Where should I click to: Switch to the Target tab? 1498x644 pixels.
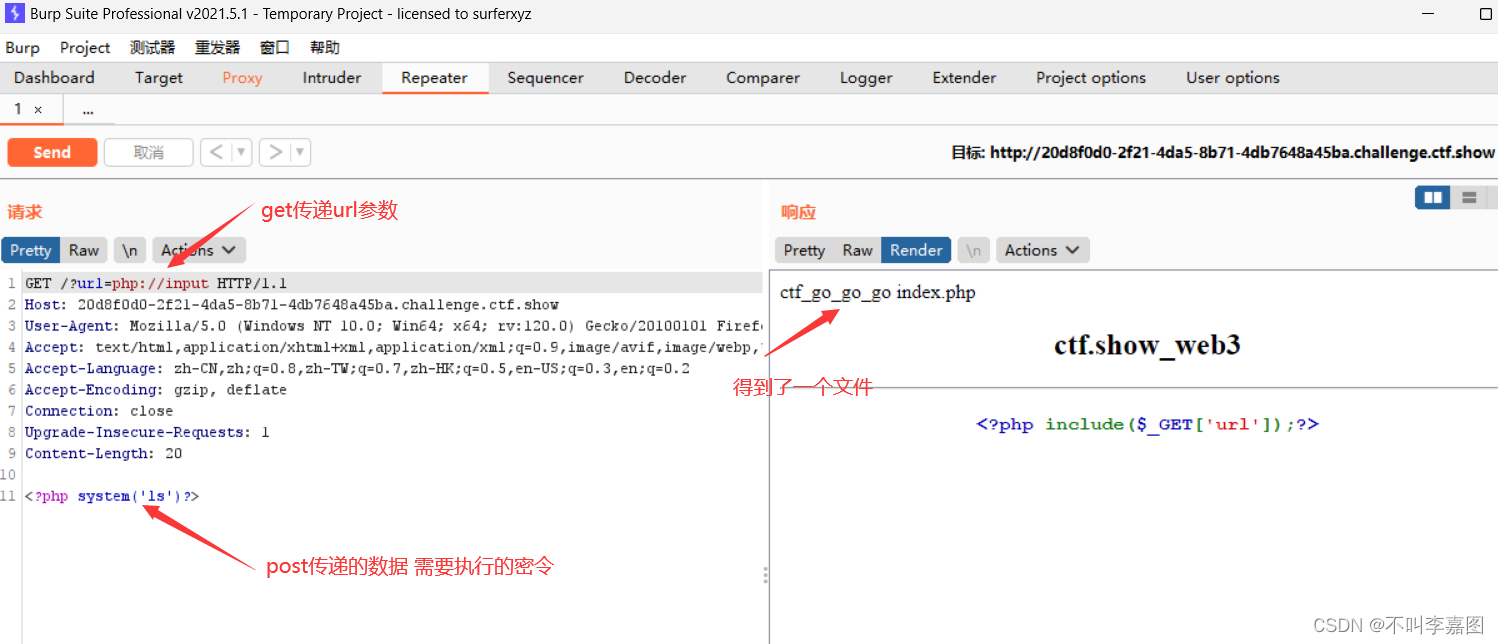coord(159,78)
